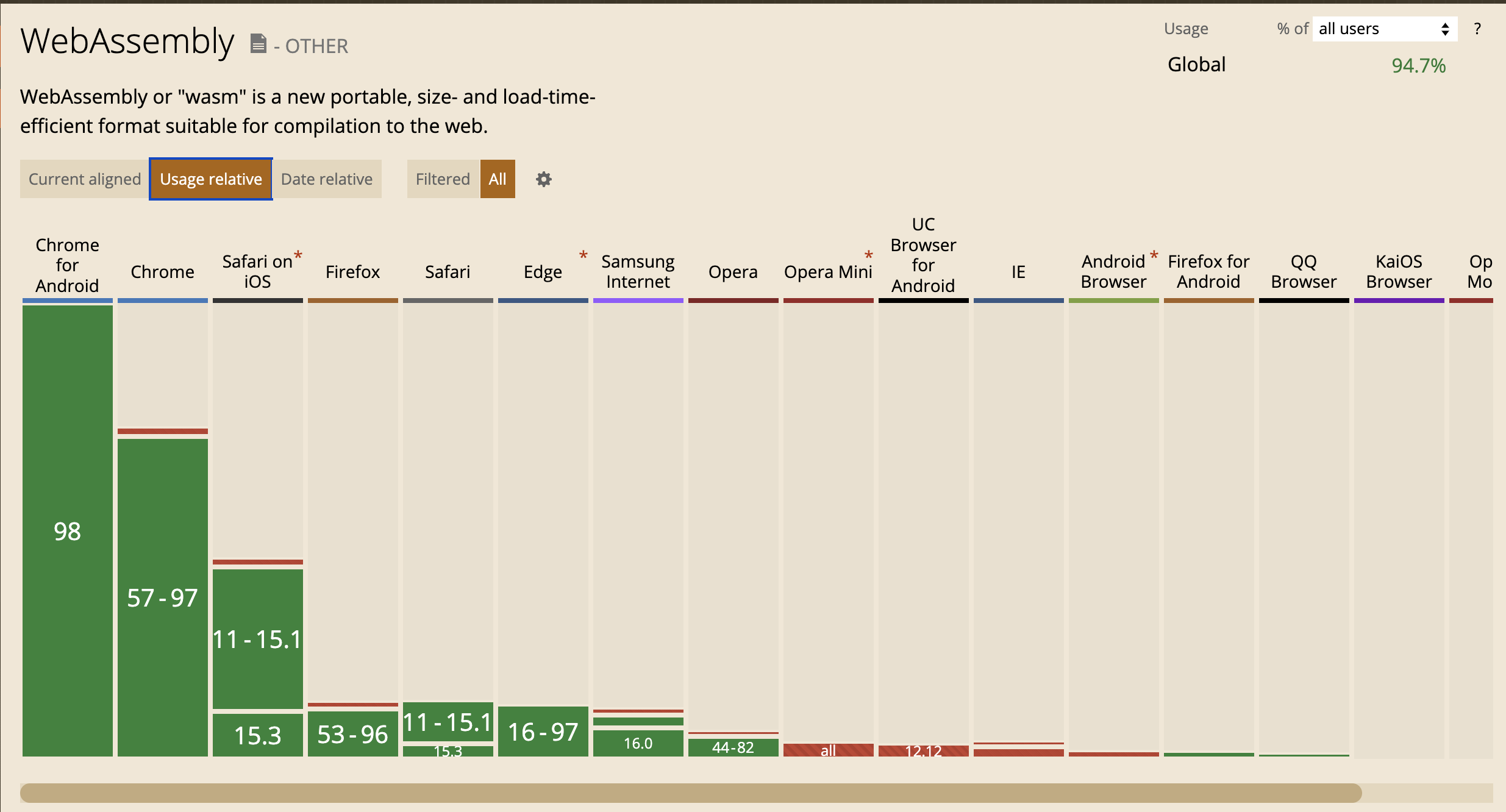Switch to Current aligned view
This screenshot has height=812, width=1506.
[x=85, y=179]
